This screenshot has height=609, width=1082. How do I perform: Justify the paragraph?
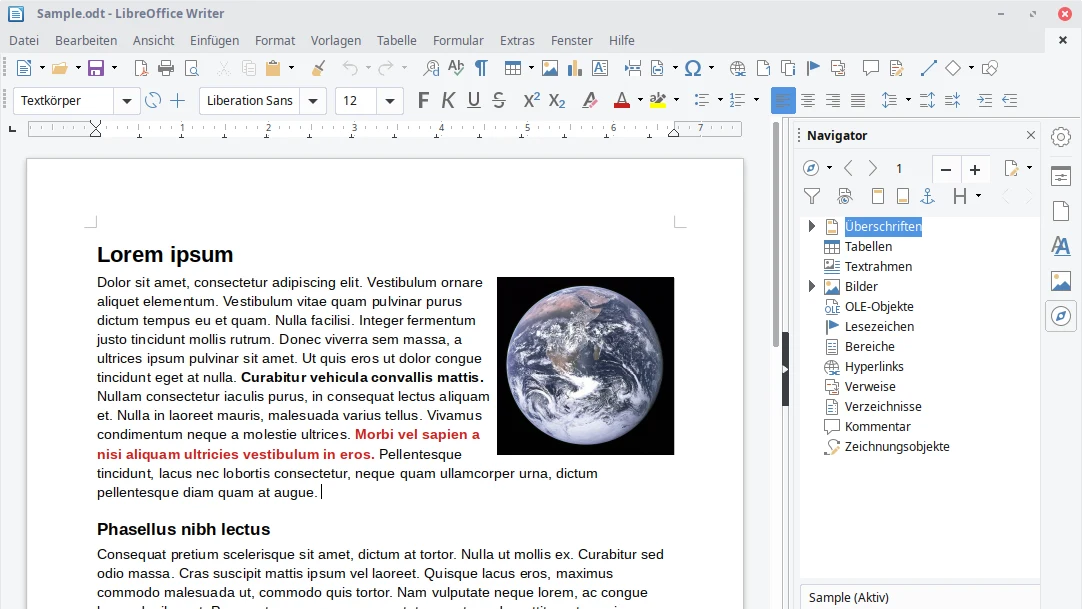tap(858, 101)
